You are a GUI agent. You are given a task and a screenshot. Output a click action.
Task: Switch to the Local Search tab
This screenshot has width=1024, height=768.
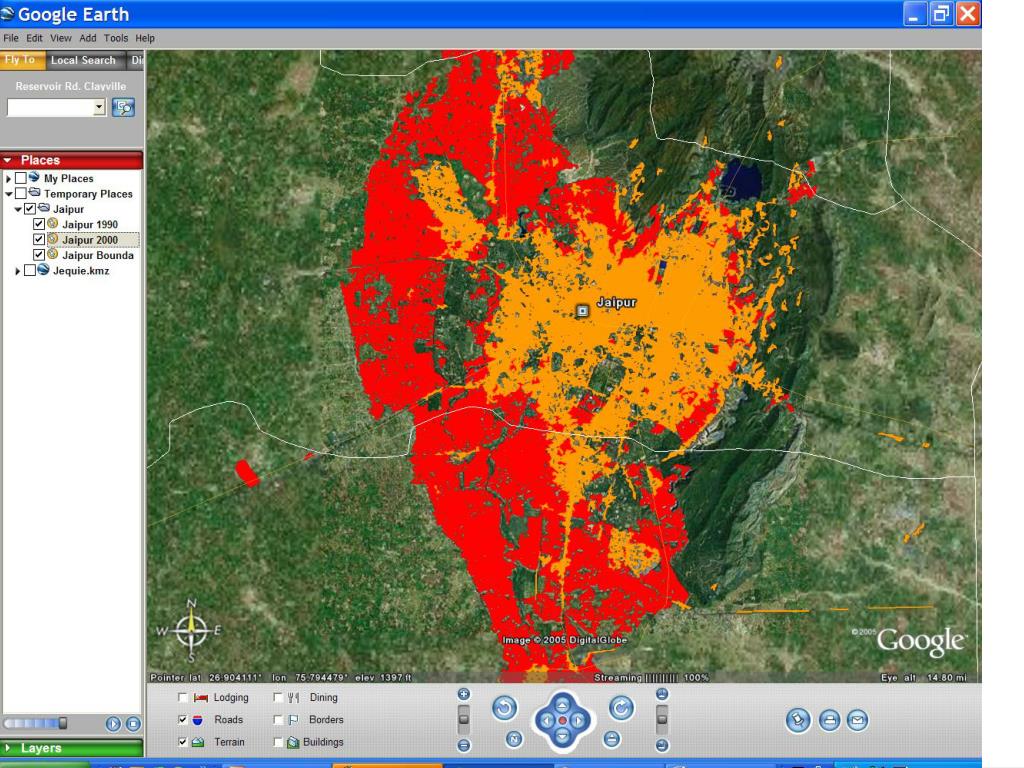84,60
